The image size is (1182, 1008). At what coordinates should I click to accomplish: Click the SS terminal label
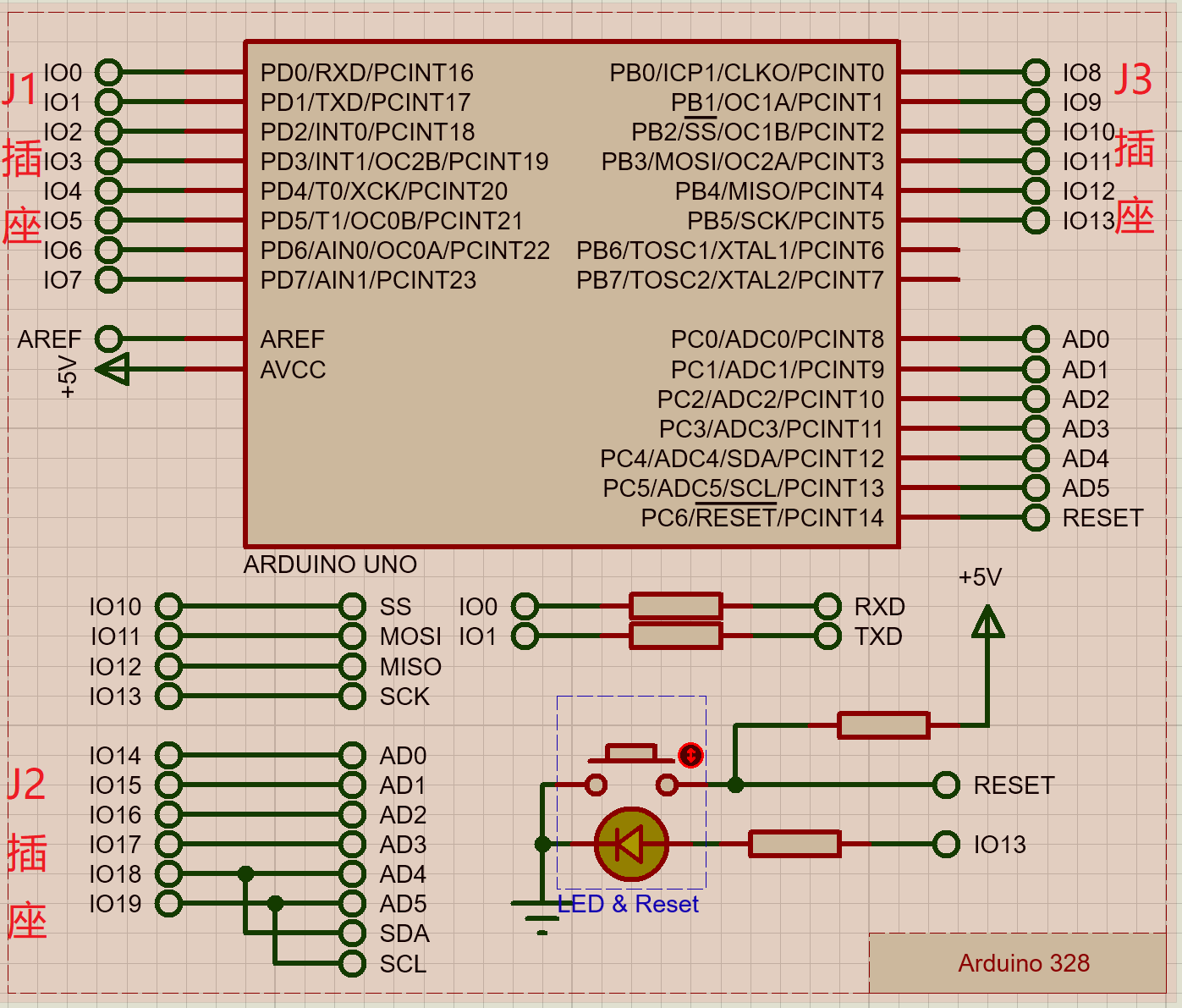pos(395,607)
